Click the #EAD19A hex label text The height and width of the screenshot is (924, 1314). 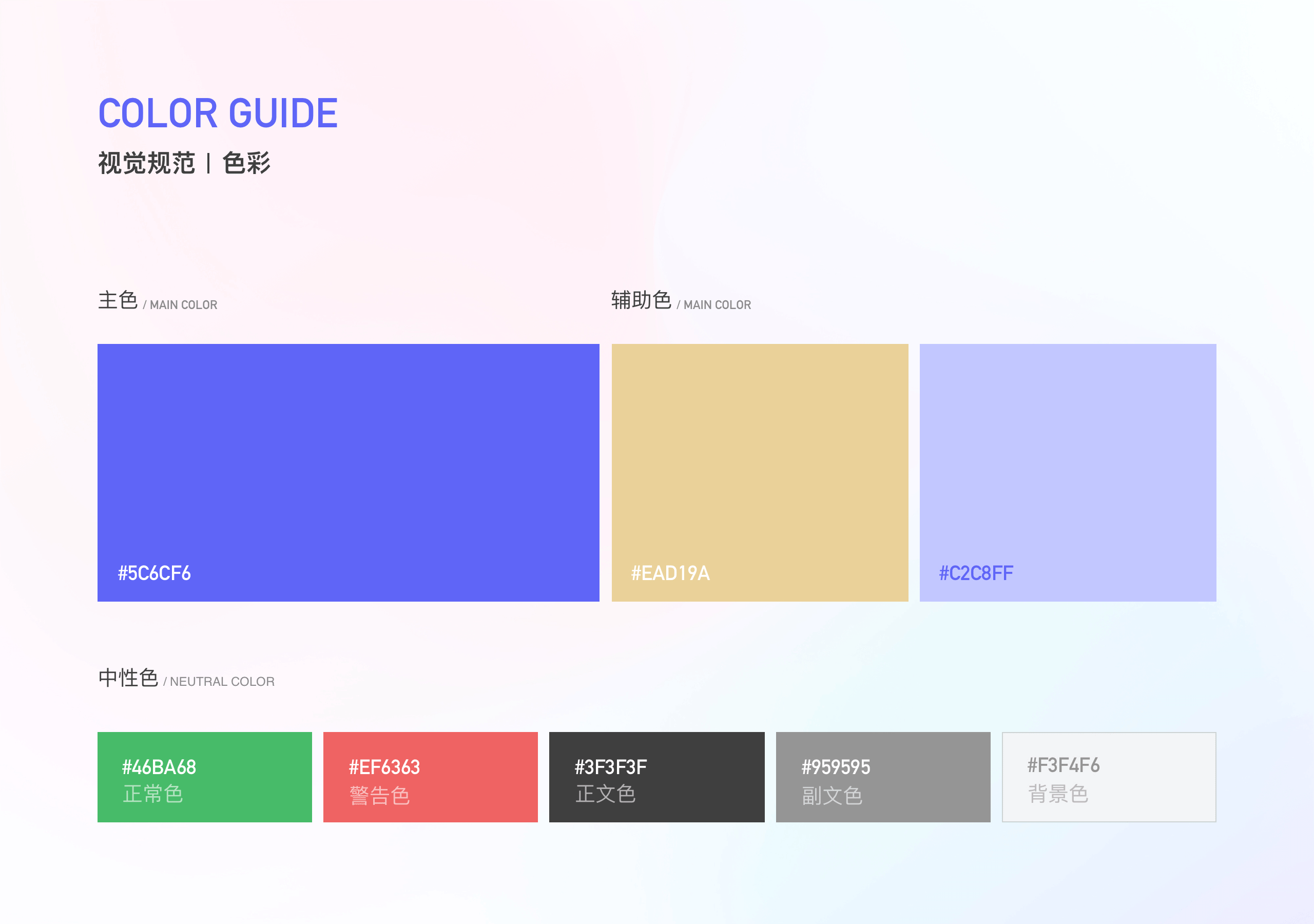[x=670, y=573]
